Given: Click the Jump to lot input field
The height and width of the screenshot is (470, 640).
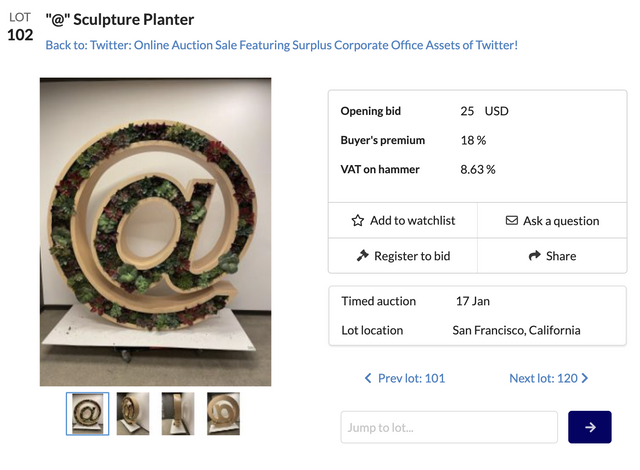Looking at the screenshot, I should (449, 427).
